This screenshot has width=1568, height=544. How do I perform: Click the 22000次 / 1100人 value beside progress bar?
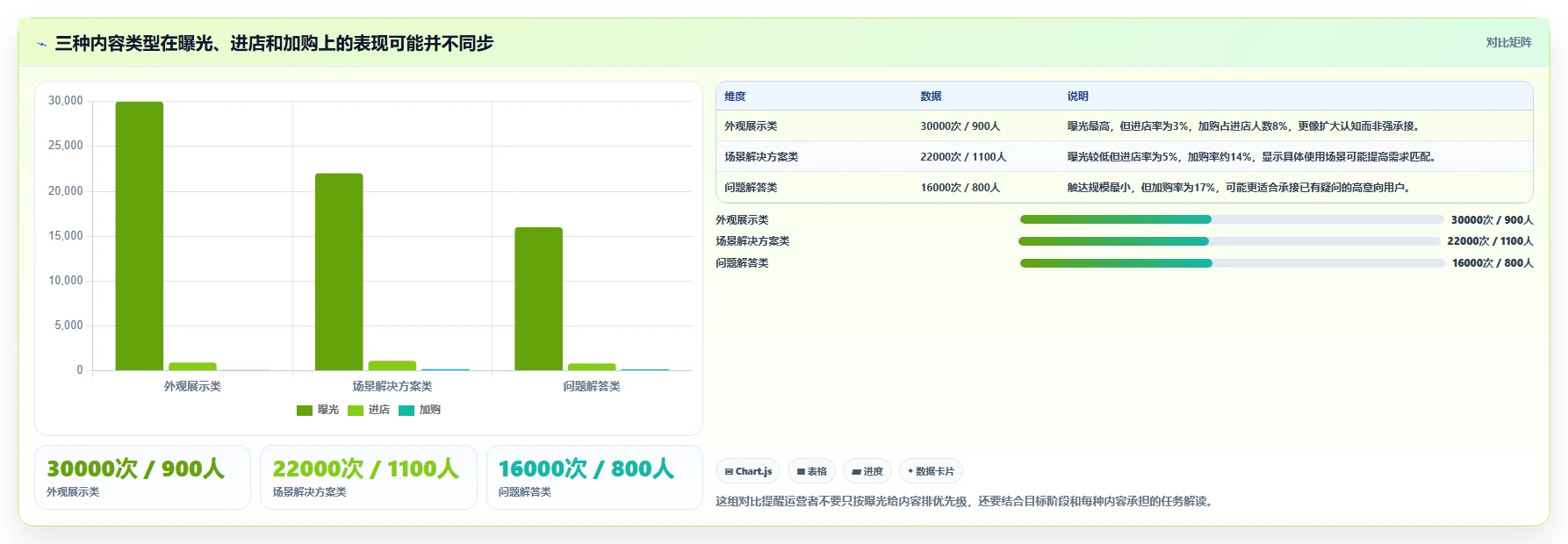(x=1490, y=241)
